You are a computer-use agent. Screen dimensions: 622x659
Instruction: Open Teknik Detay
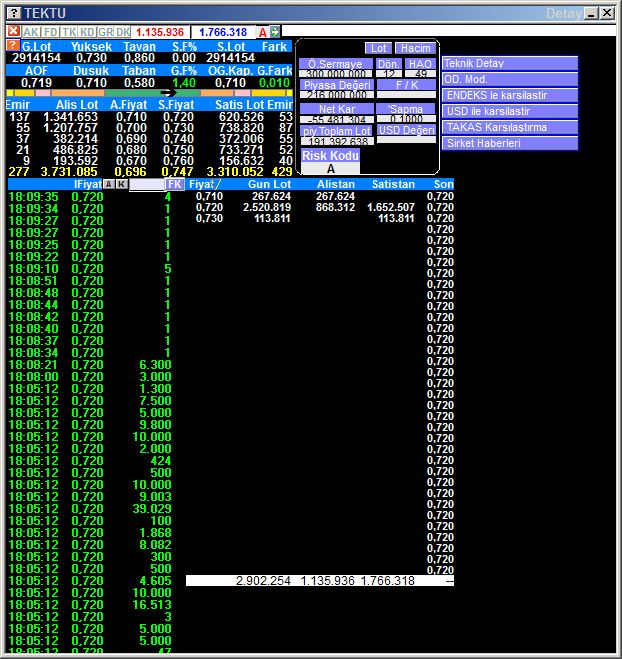point(510,63)
